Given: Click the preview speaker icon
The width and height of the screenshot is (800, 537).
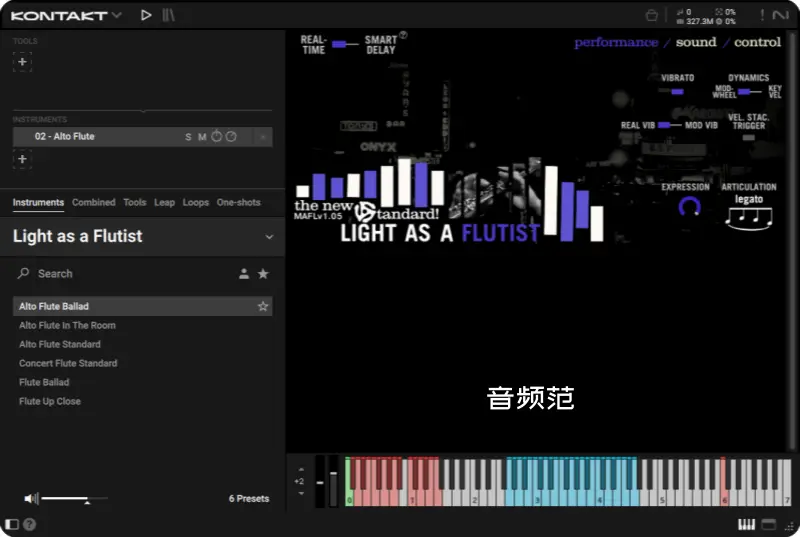Looking at the screenshot, I should (31, 498).
